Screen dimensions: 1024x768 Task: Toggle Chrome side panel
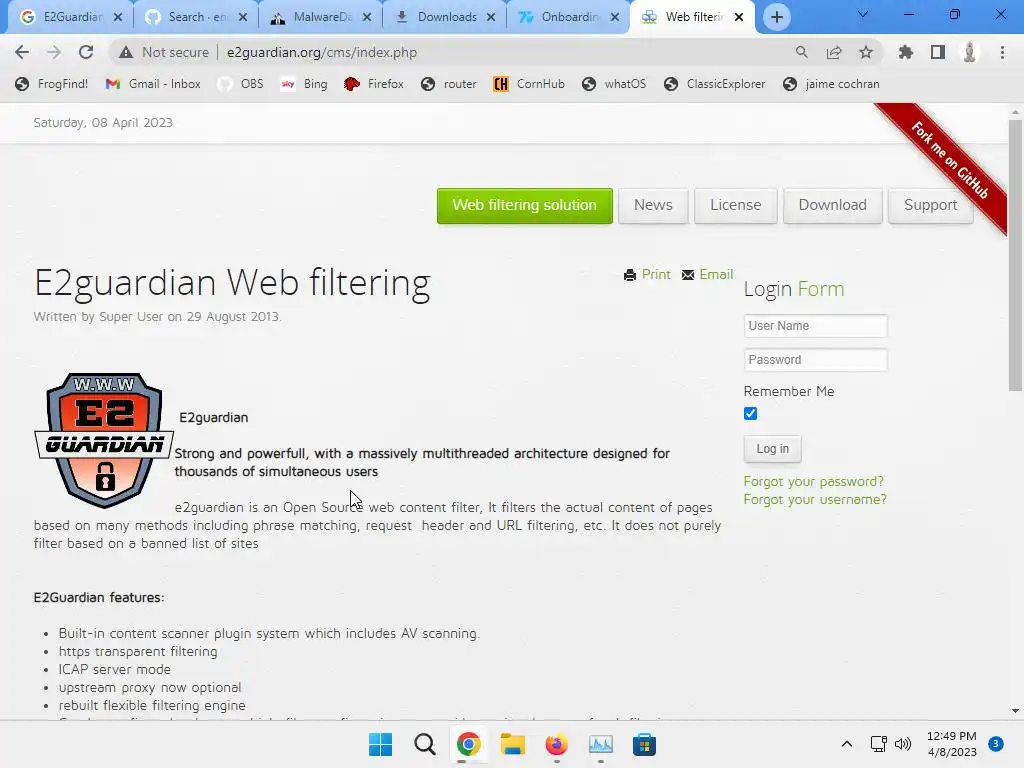click(x=938, y=52)
